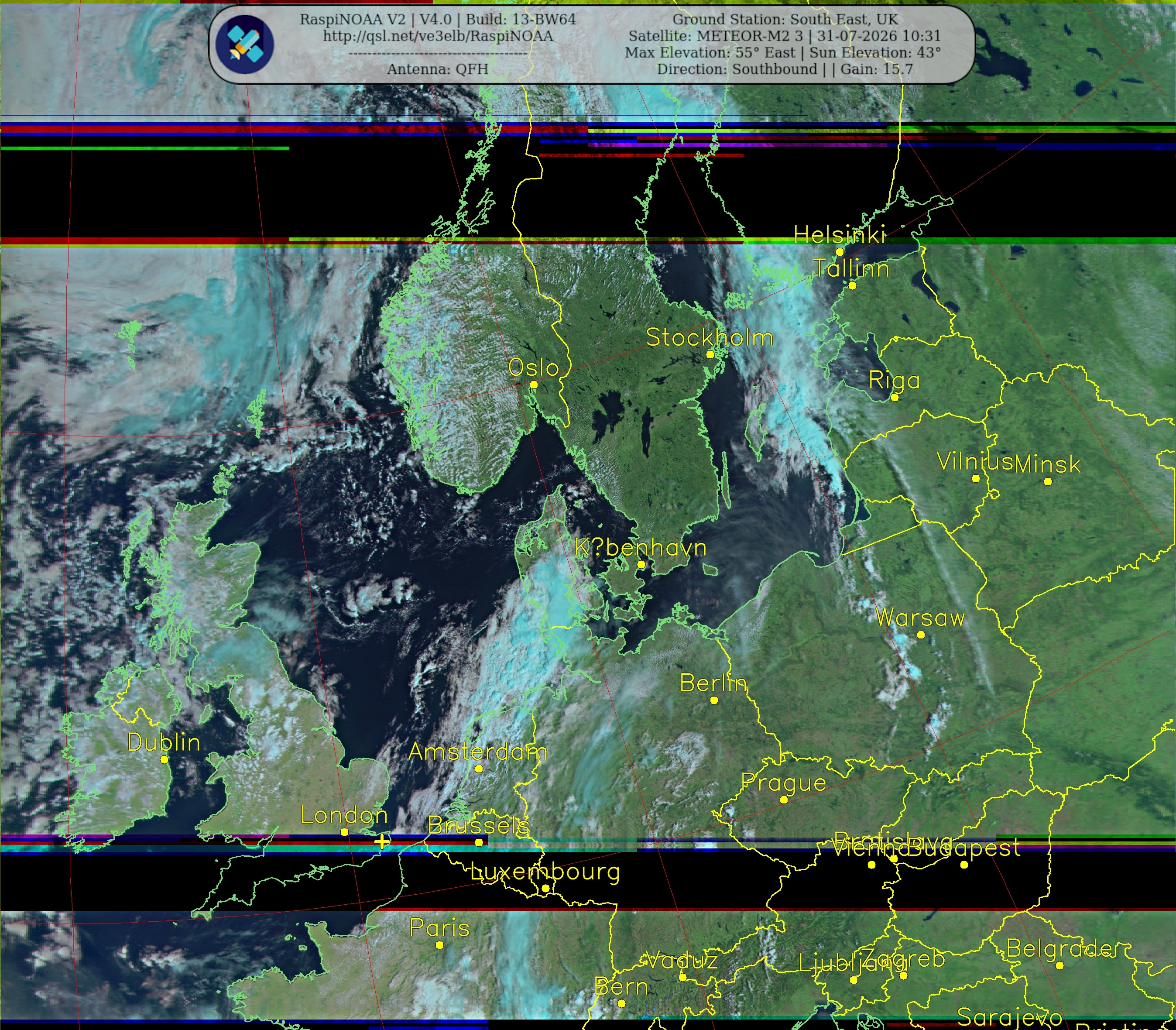Screen dimensions: 1176x1030
Task: Click the Vilnius city label
Action: (975, 462)
